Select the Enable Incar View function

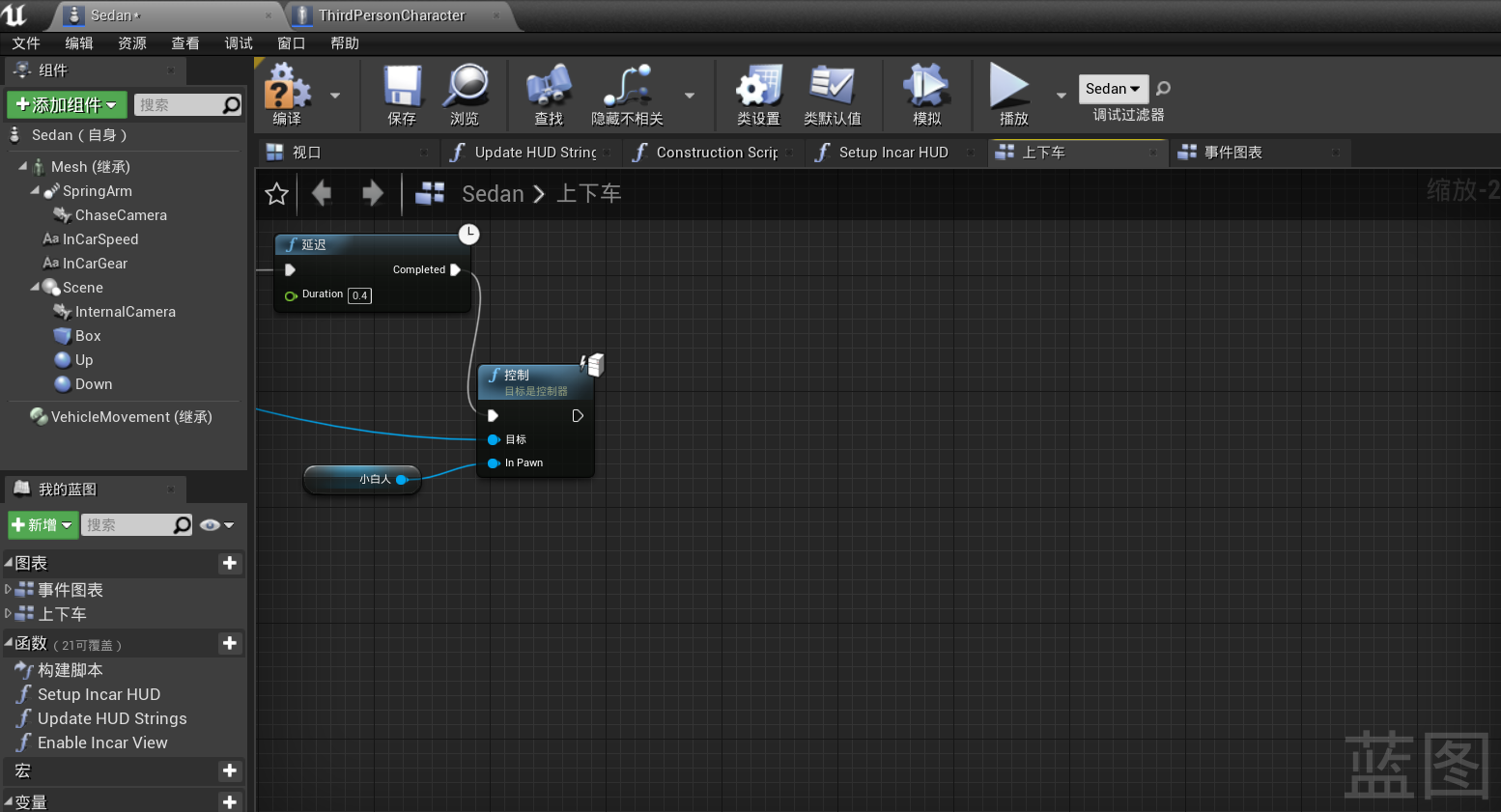click(x=102, y=742)
